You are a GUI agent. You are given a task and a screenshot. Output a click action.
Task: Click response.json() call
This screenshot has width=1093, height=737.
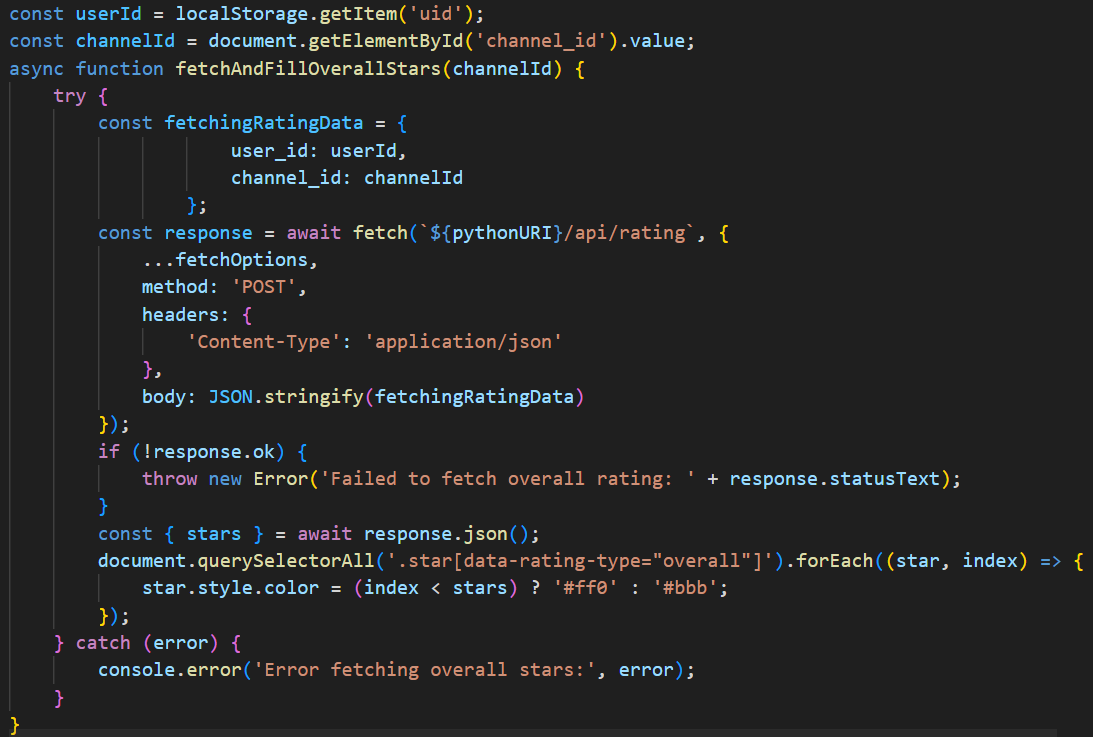pyautogui.click(x=446, y=533)
